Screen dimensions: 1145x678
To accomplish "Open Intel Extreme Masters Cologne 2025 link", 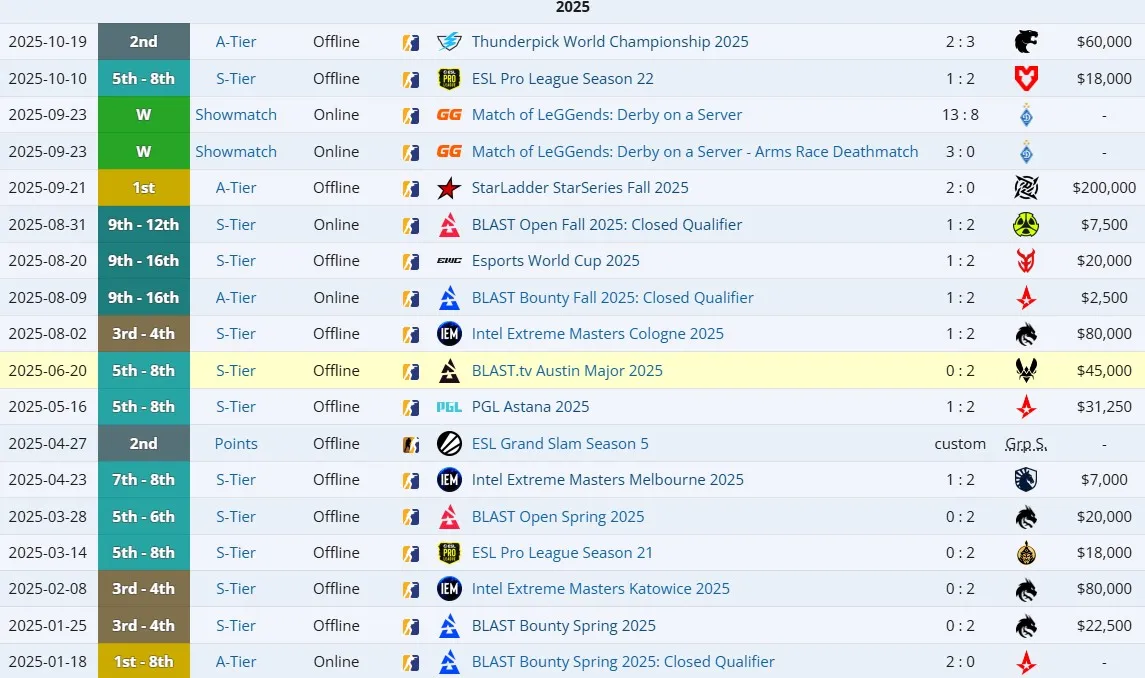I will 597,334.
